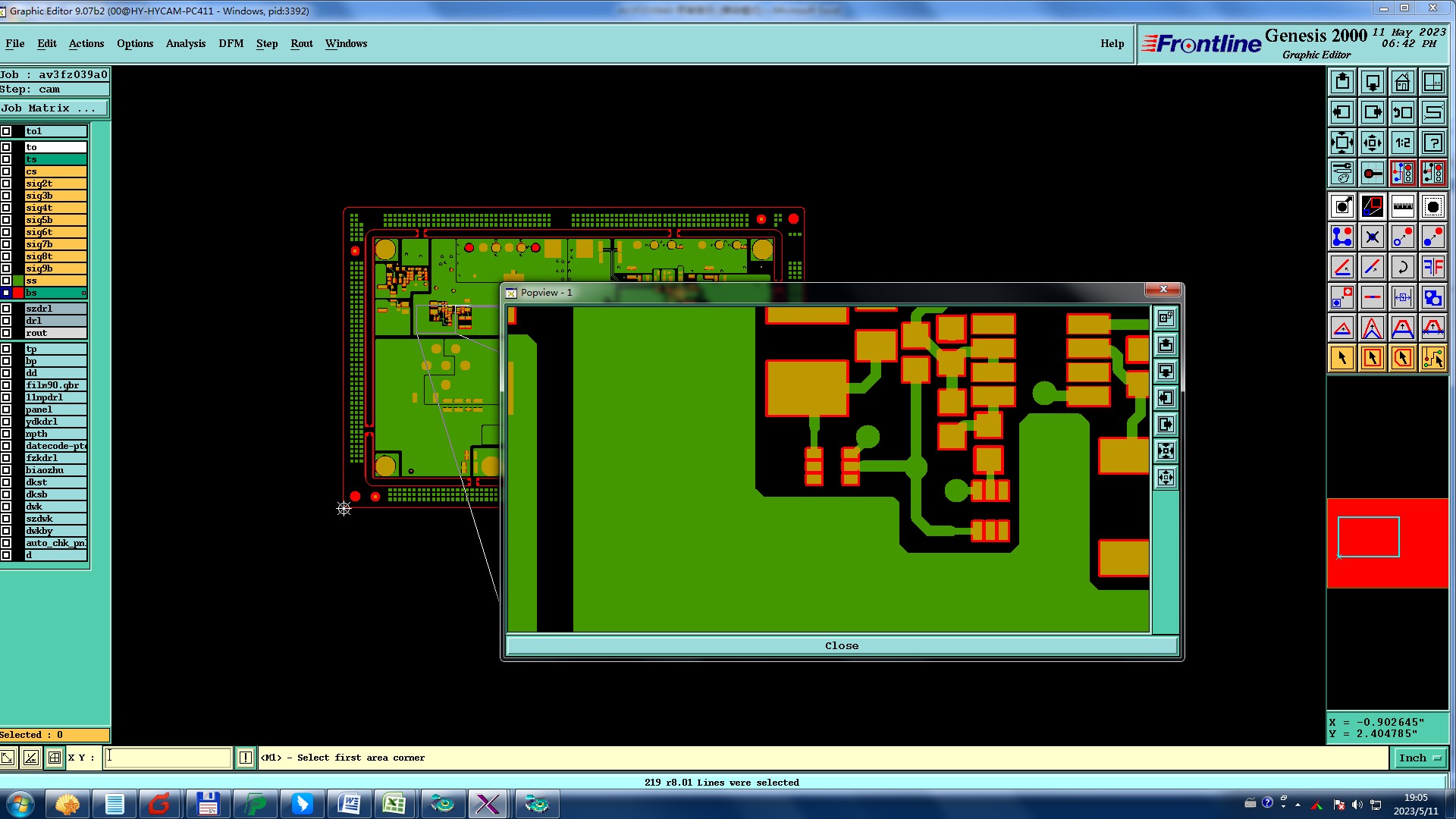The height and width of the screenshot is (819, 1456).
Task: Click the question mark help icon in toolbar
Action: [x=1432, y=143]
